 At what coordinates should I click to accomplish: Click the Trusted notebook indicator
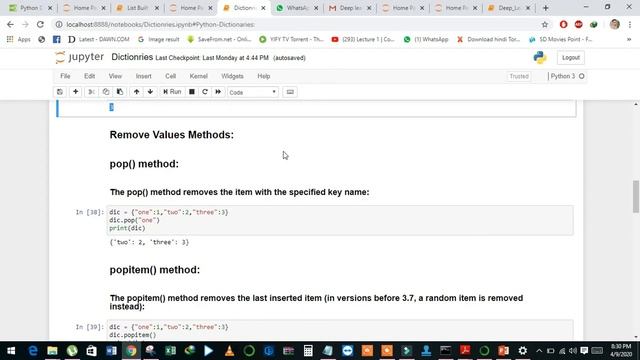[519, 76]
